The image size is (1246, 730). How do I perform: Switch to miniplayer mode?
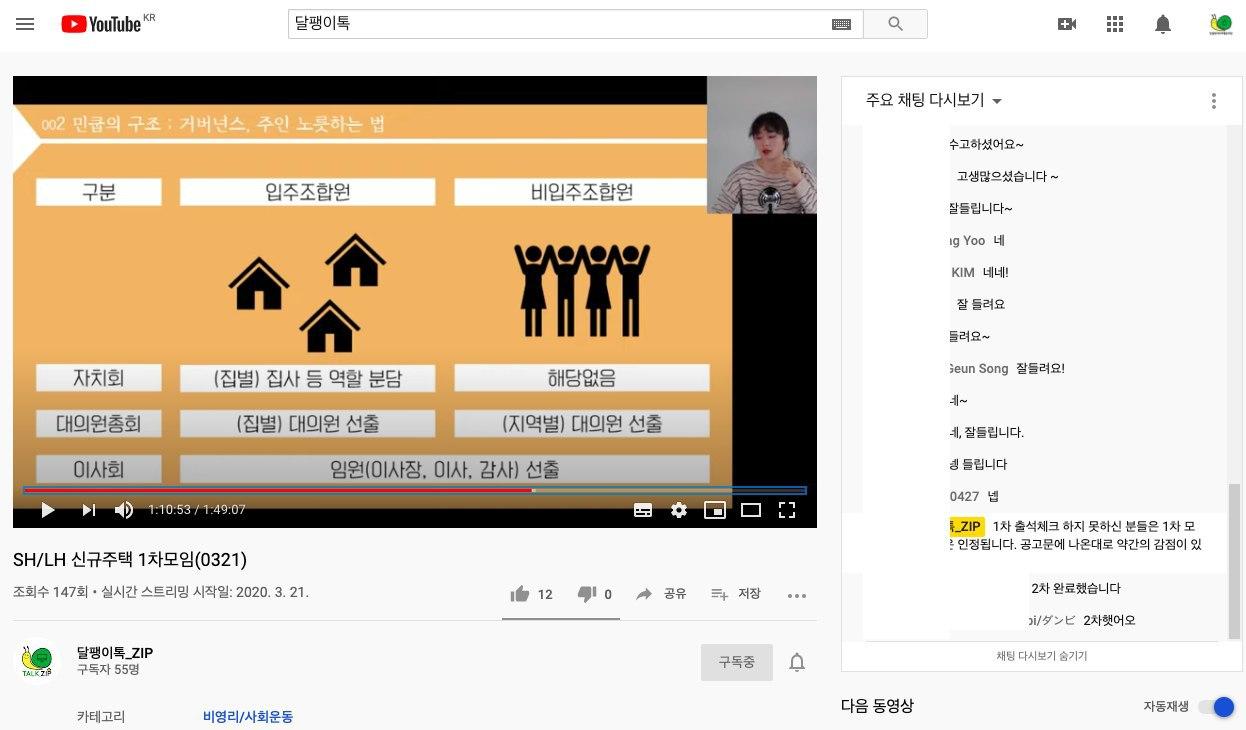tap(715, 510)
